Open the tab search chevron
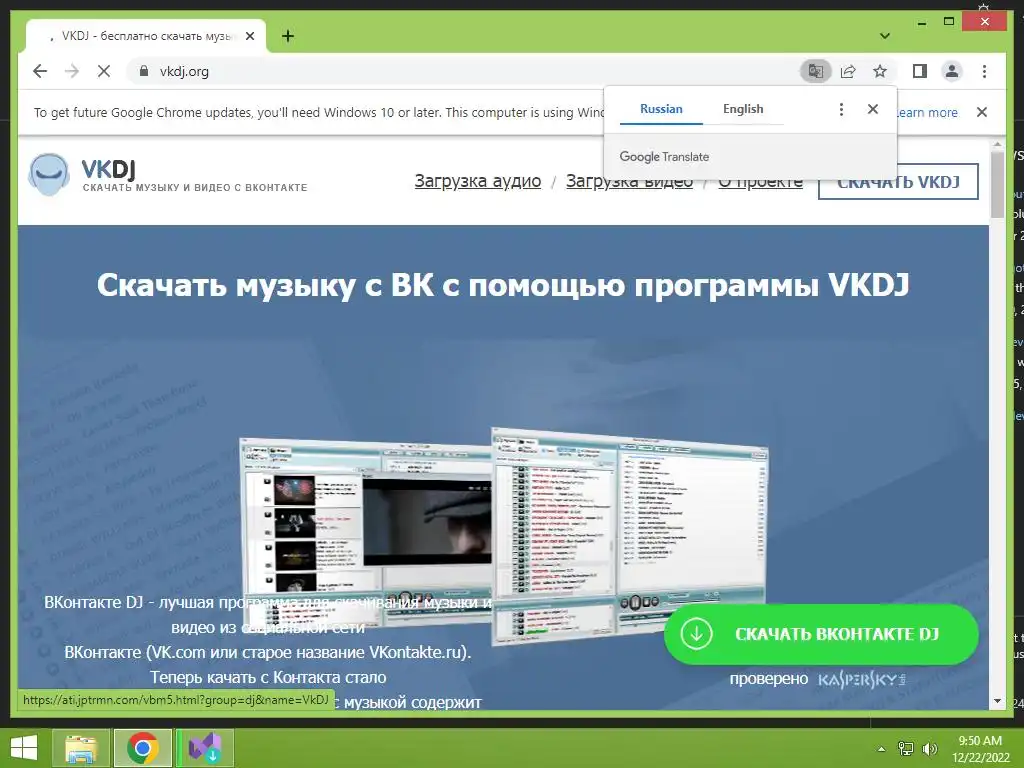Viewport: 1024px width, 768px height. pyautogui.click(x=885, y=36)
